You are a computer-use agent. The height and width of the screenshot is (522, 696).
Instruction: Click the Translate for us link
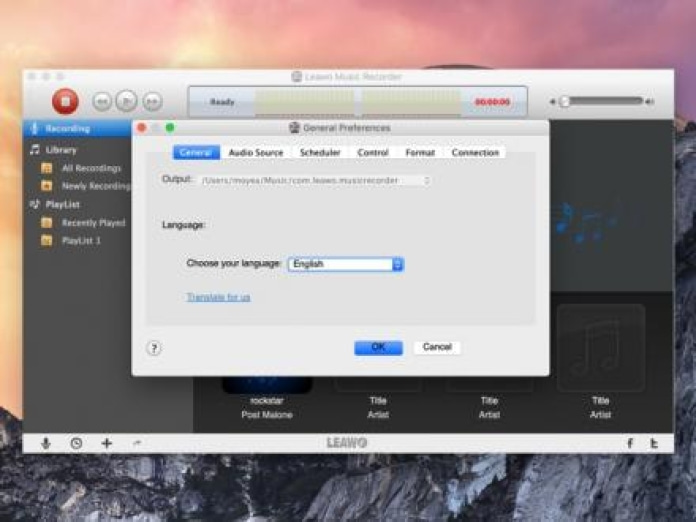[x=218, y=297]
